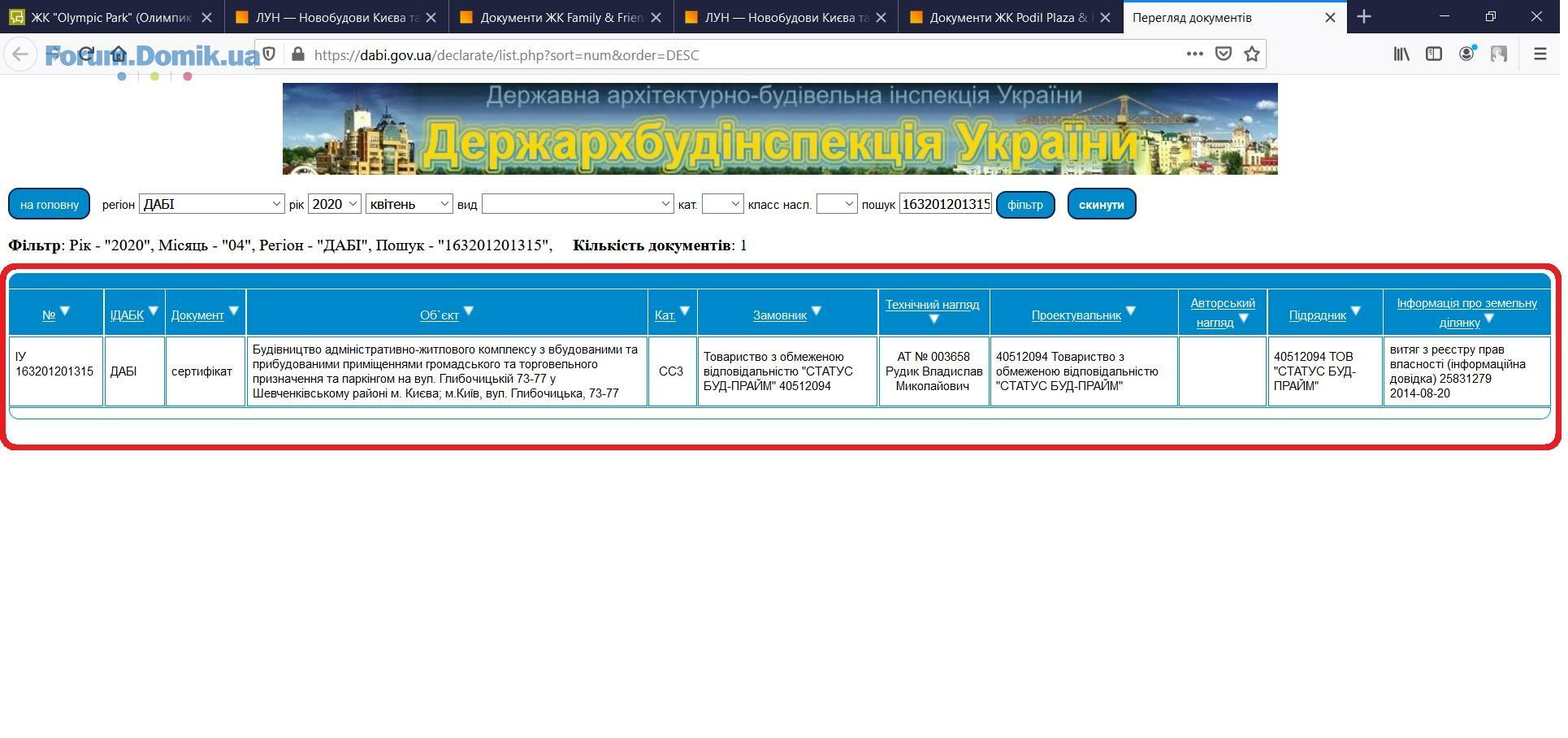
Task: Sort by № column header link
Action: pyautogui.click(x=49, y=315)
